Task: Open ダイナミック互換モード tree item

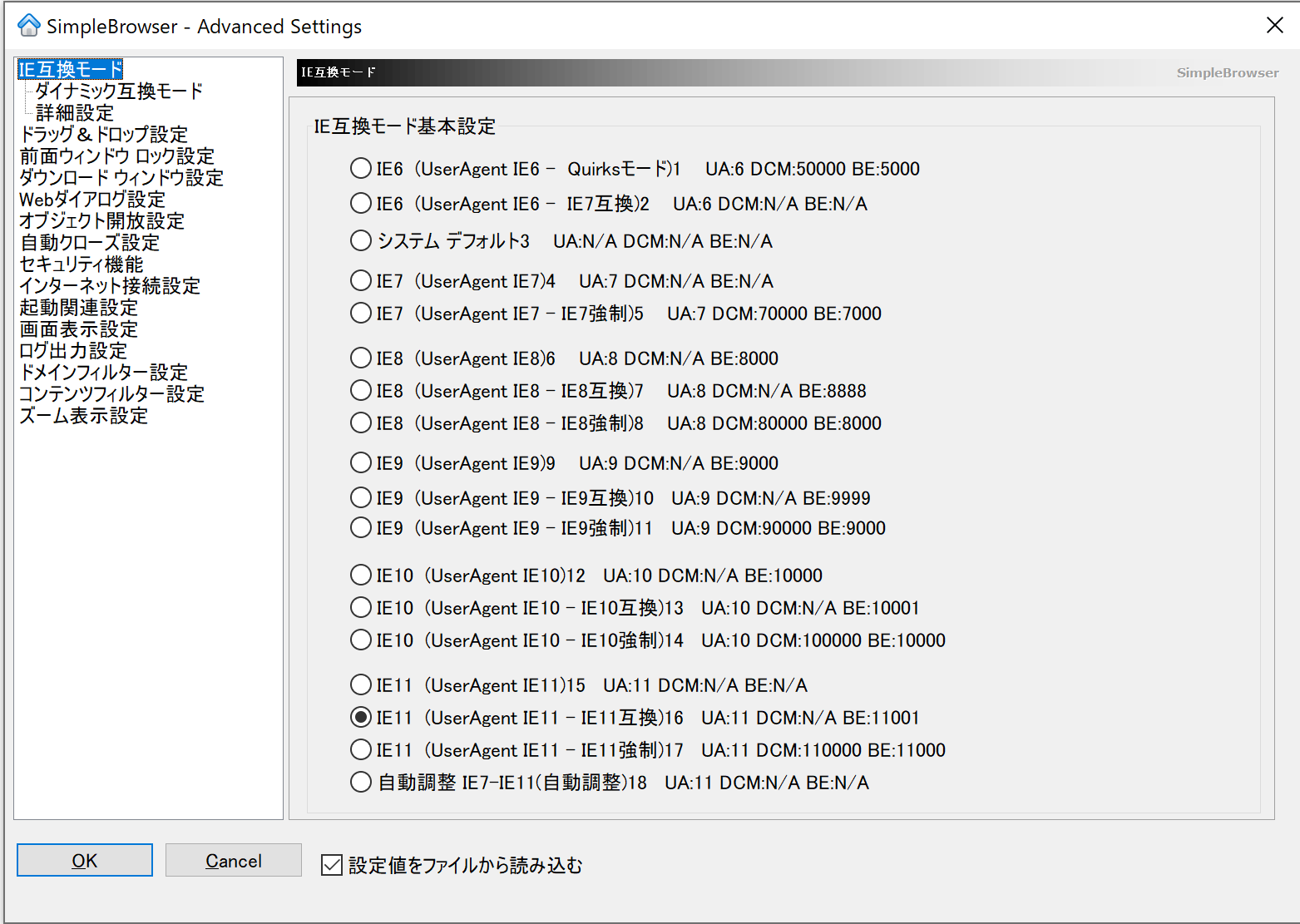Action: tap(119, 91)
